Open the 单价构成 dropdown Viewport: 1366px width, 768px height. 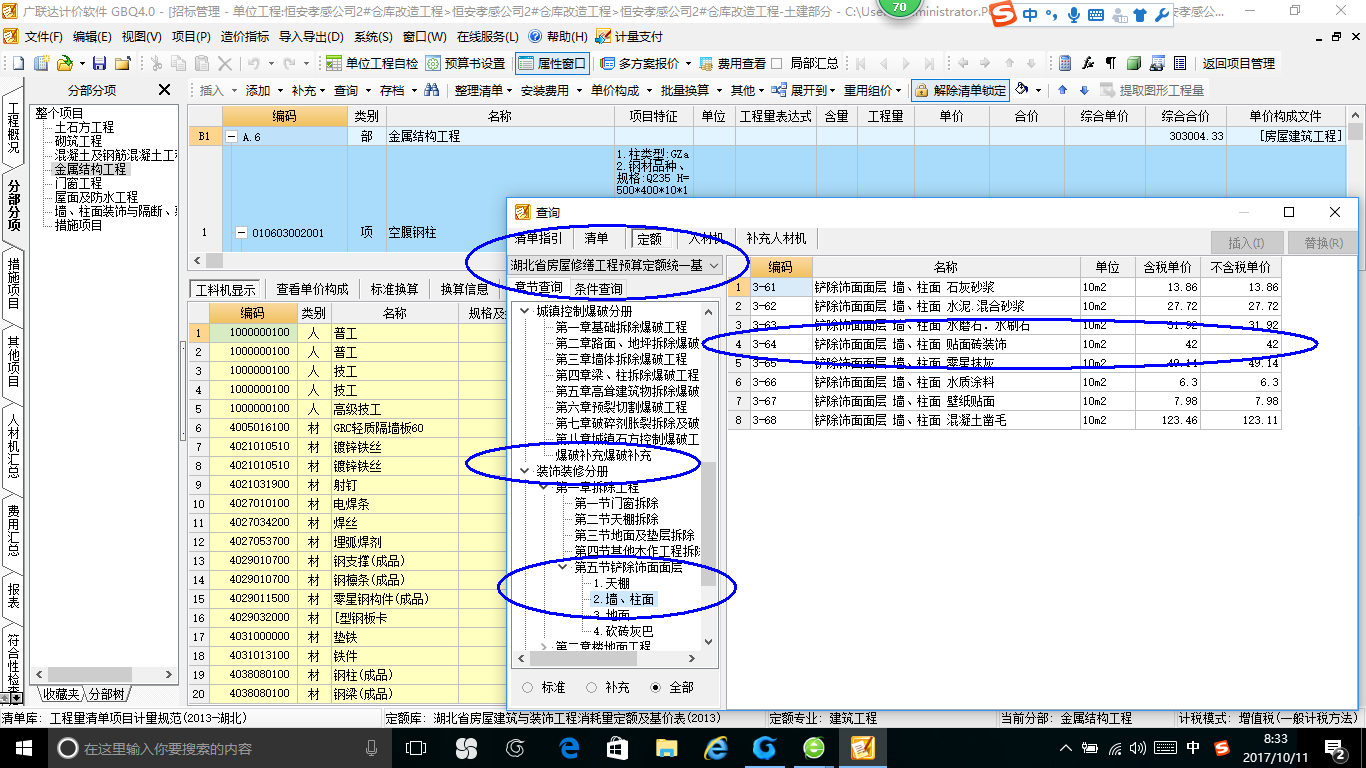tap(619, 90)
